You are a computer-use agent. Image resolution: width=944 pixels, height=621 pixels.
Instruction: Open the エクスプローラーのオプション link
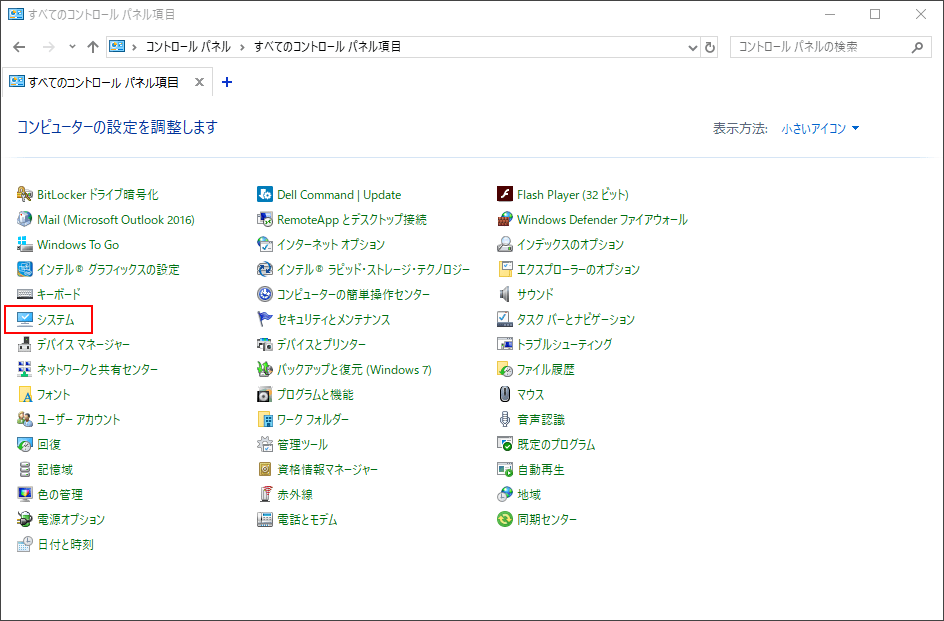coord(578,269)
